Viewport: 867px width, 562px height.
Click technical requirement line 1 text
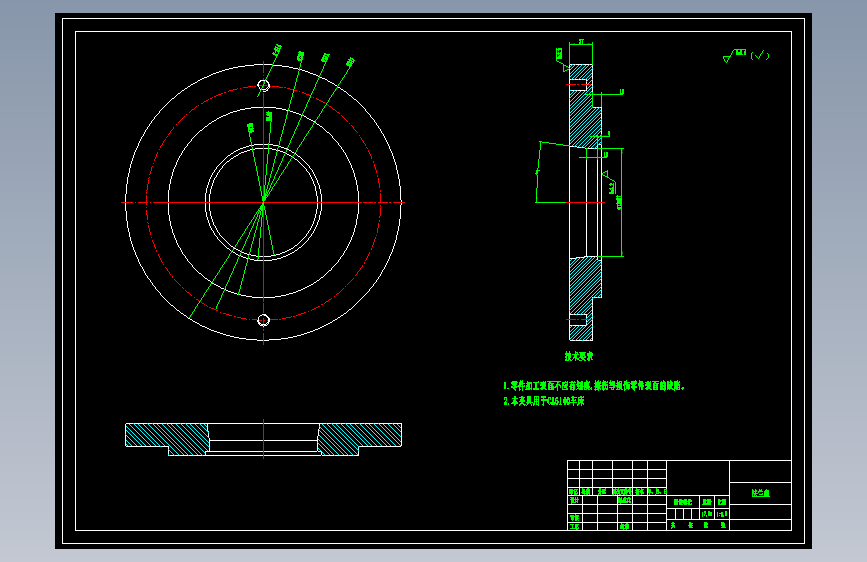594,386
